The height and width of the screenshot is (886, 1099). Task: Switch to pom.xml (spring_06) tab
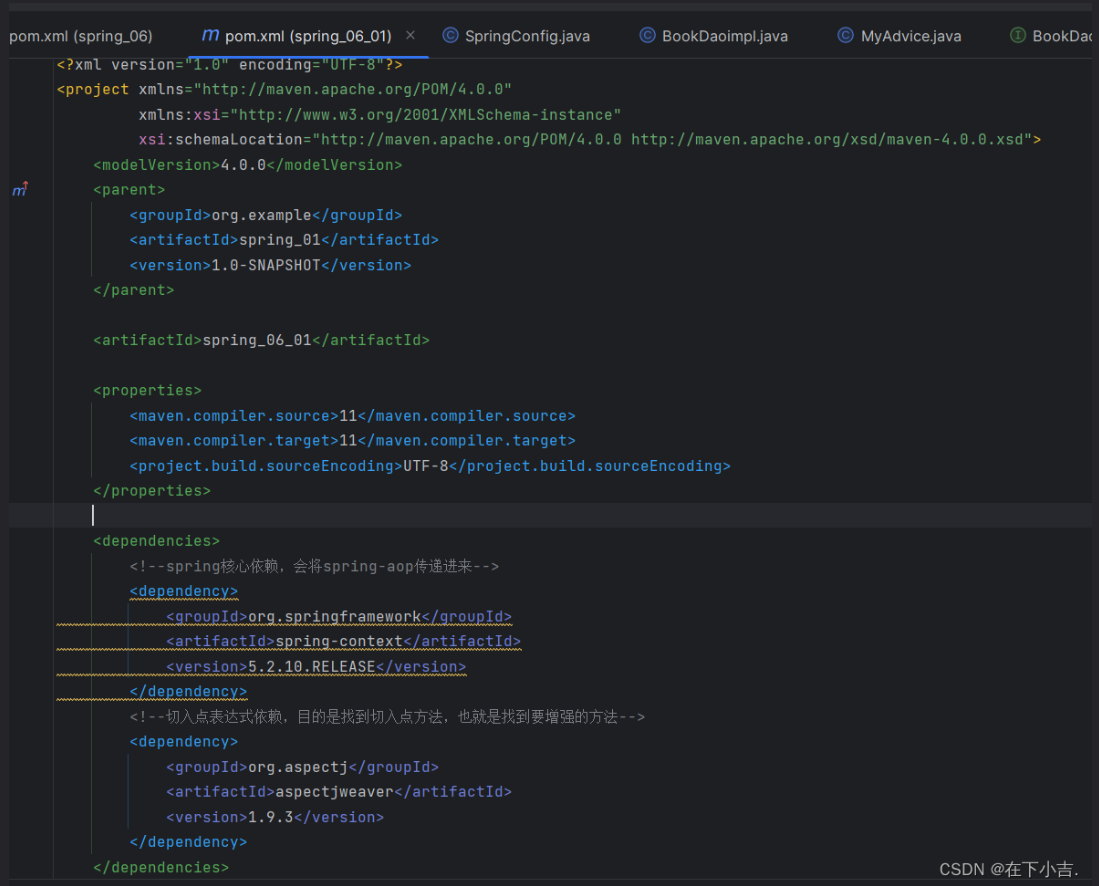(81, 36)
